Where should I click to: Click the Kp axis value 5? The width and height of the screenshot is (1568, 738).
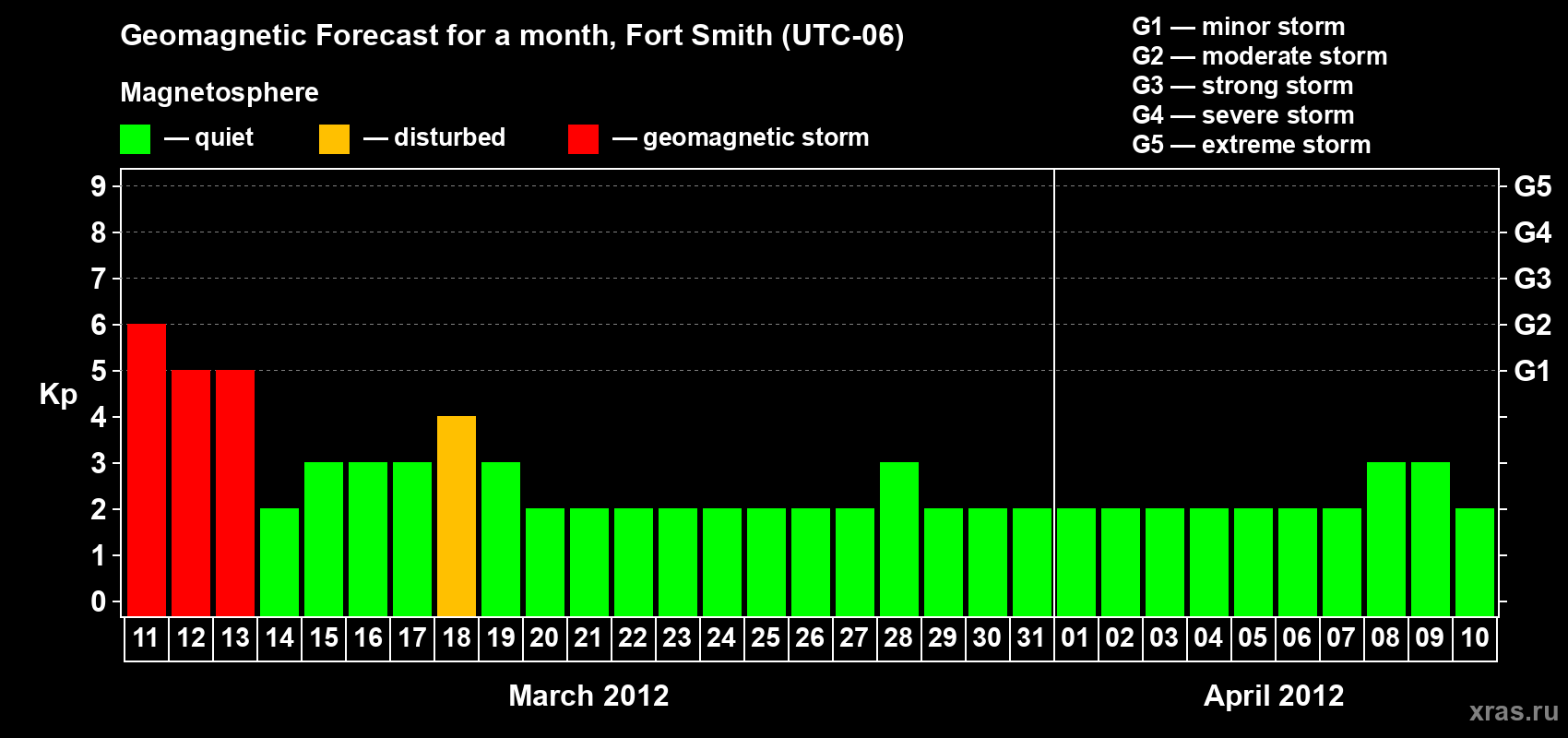pyautogui.click(x=99, y=371)
